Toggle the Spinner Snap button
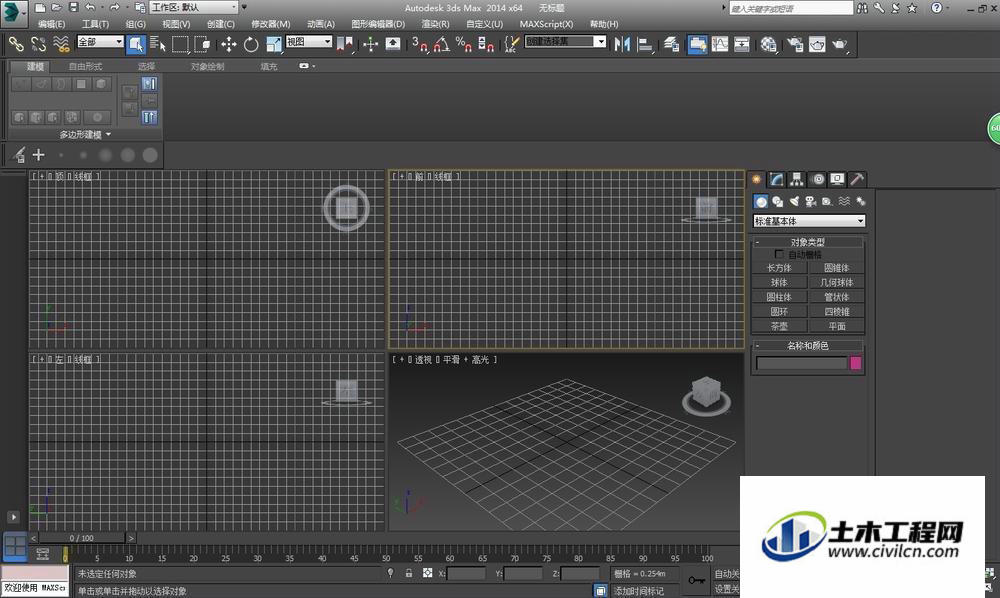Viewport: 1000px width, 598px height. 486,44
